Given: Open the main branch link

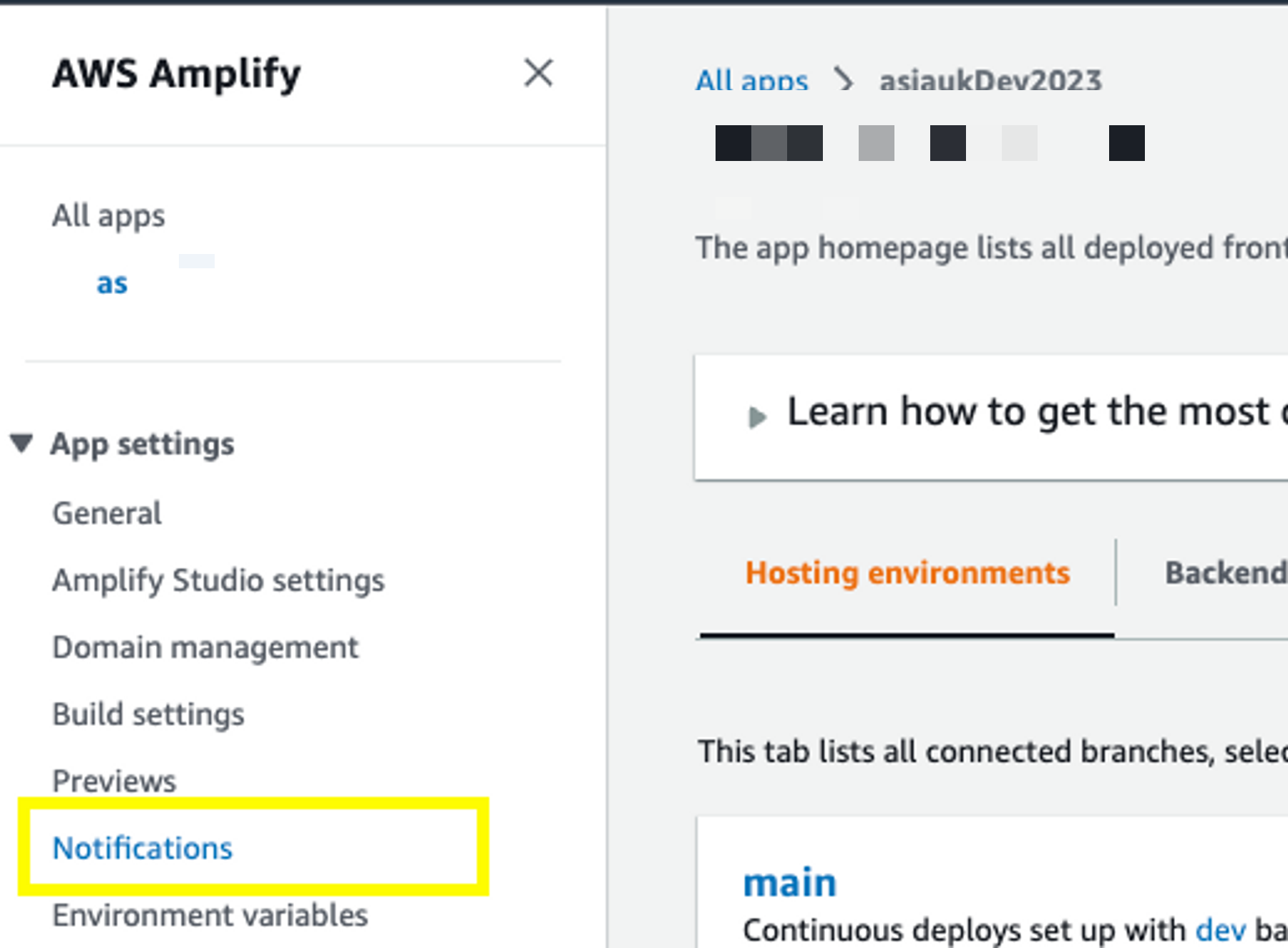Looking at the screenshot, I should click(x=790, y=882).
